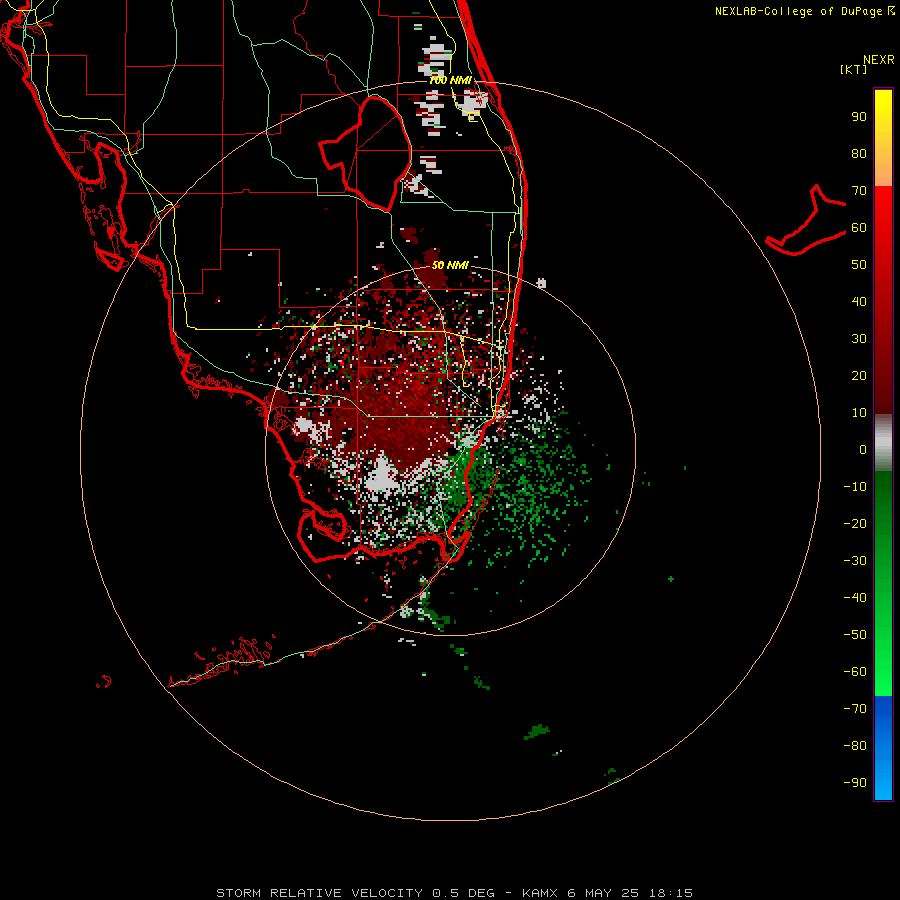Click the 30 tick label on the scale
The image size is (900, 900).
point(859,339)
